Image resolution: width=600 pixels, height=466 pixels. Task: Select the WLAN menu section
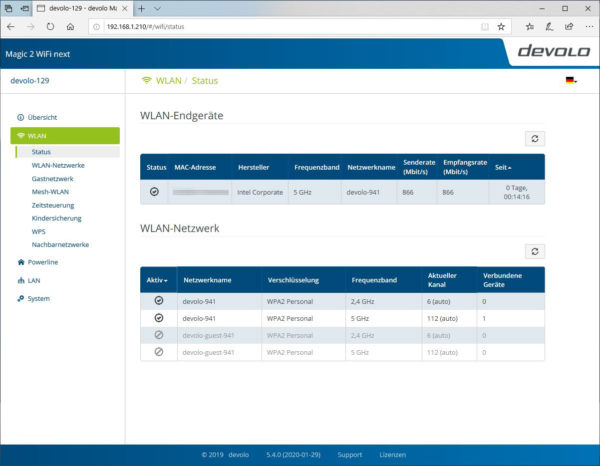(65, 136)
